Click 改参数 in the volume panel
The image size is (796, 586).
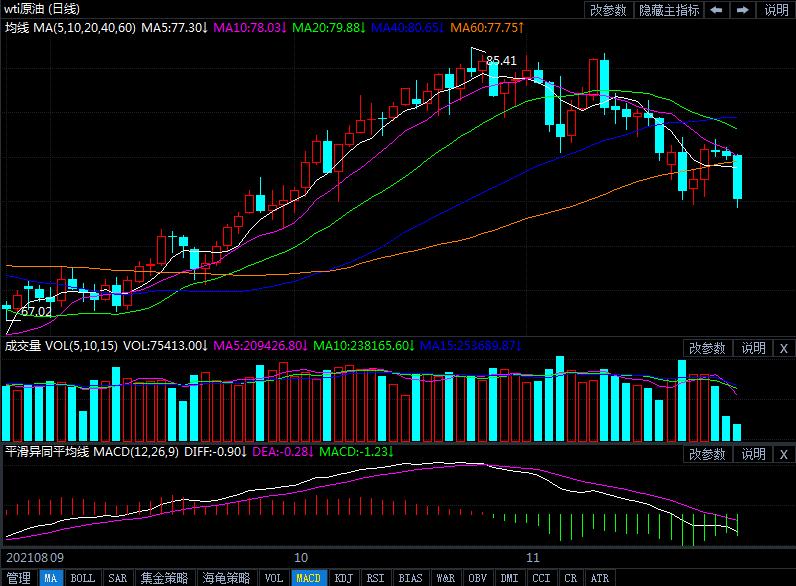tap(708, 348)
